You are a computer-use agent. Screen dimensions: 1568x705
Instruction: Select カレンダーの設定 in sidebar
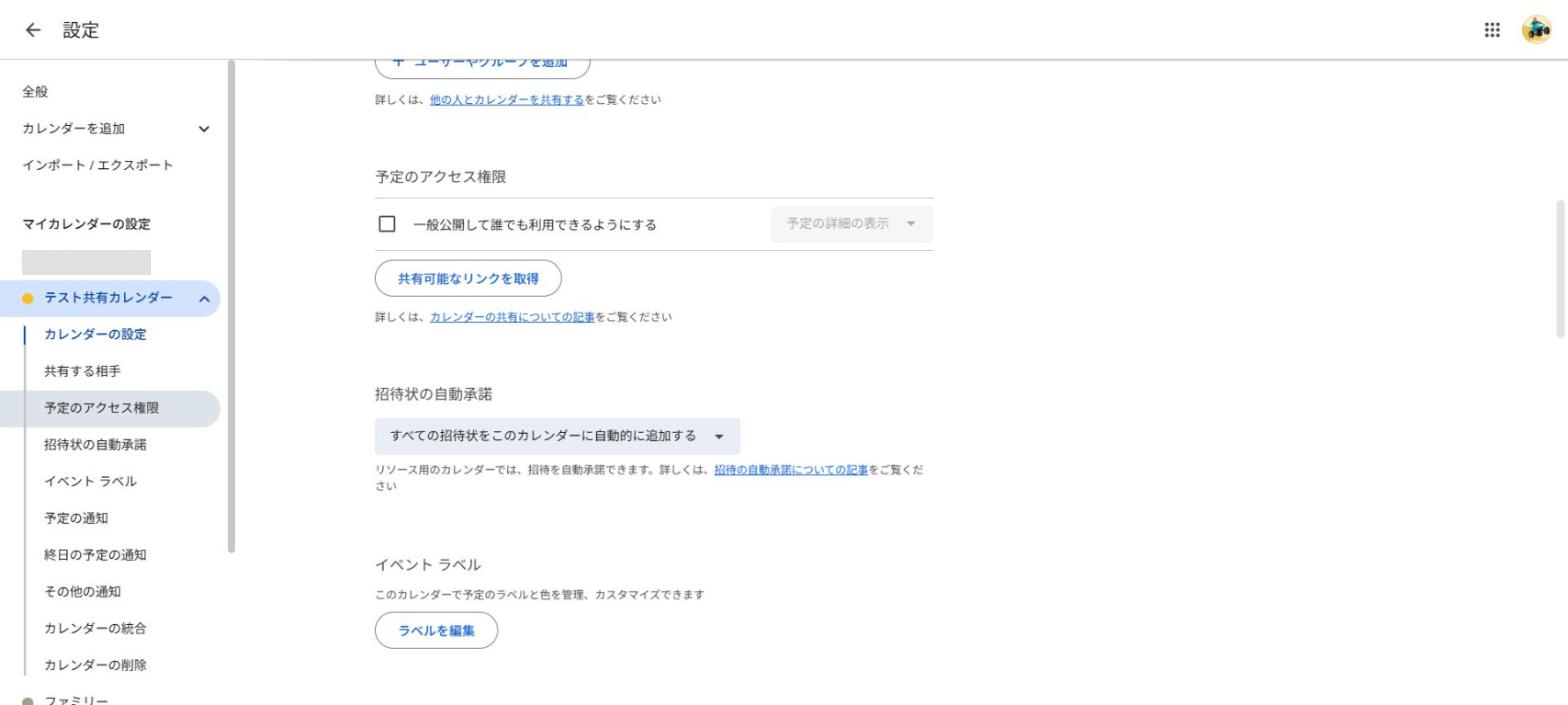(95, 335)
